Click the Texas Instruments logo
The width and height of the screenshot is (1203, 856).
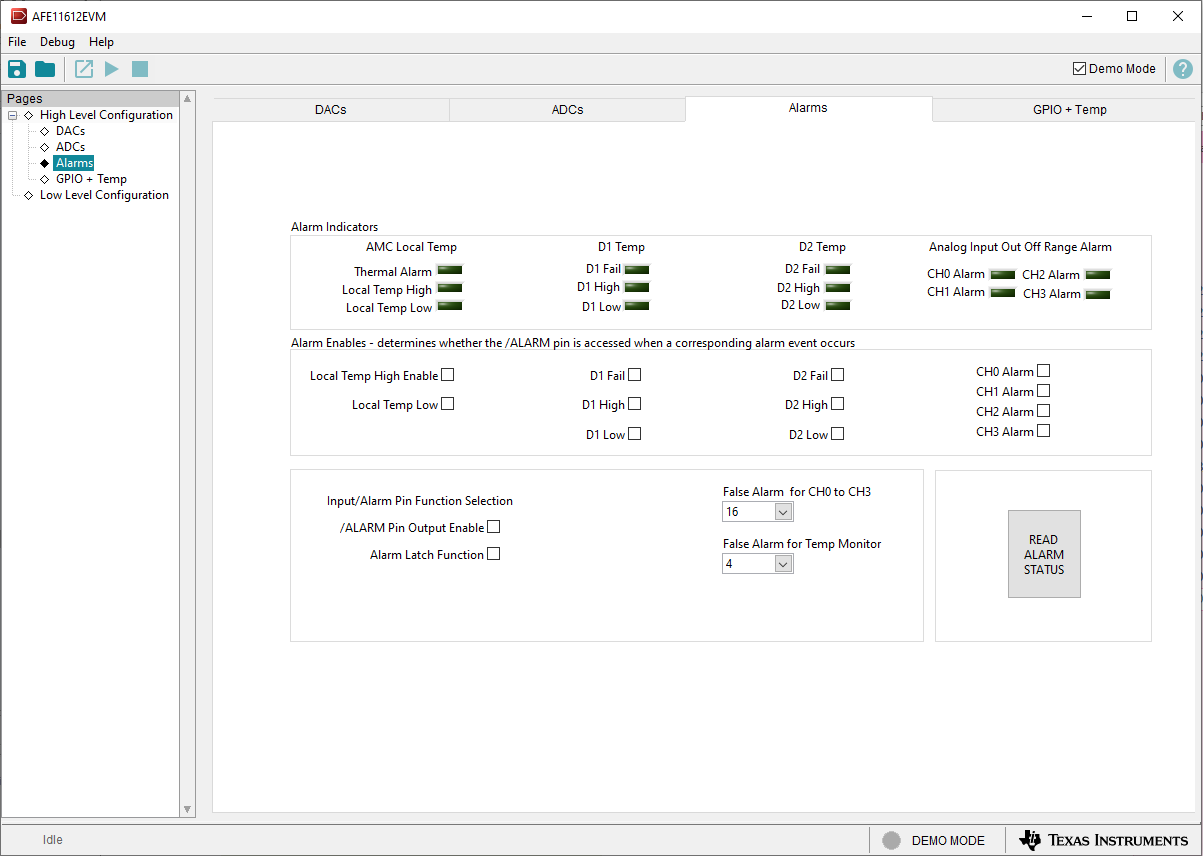click(1104, 840)
